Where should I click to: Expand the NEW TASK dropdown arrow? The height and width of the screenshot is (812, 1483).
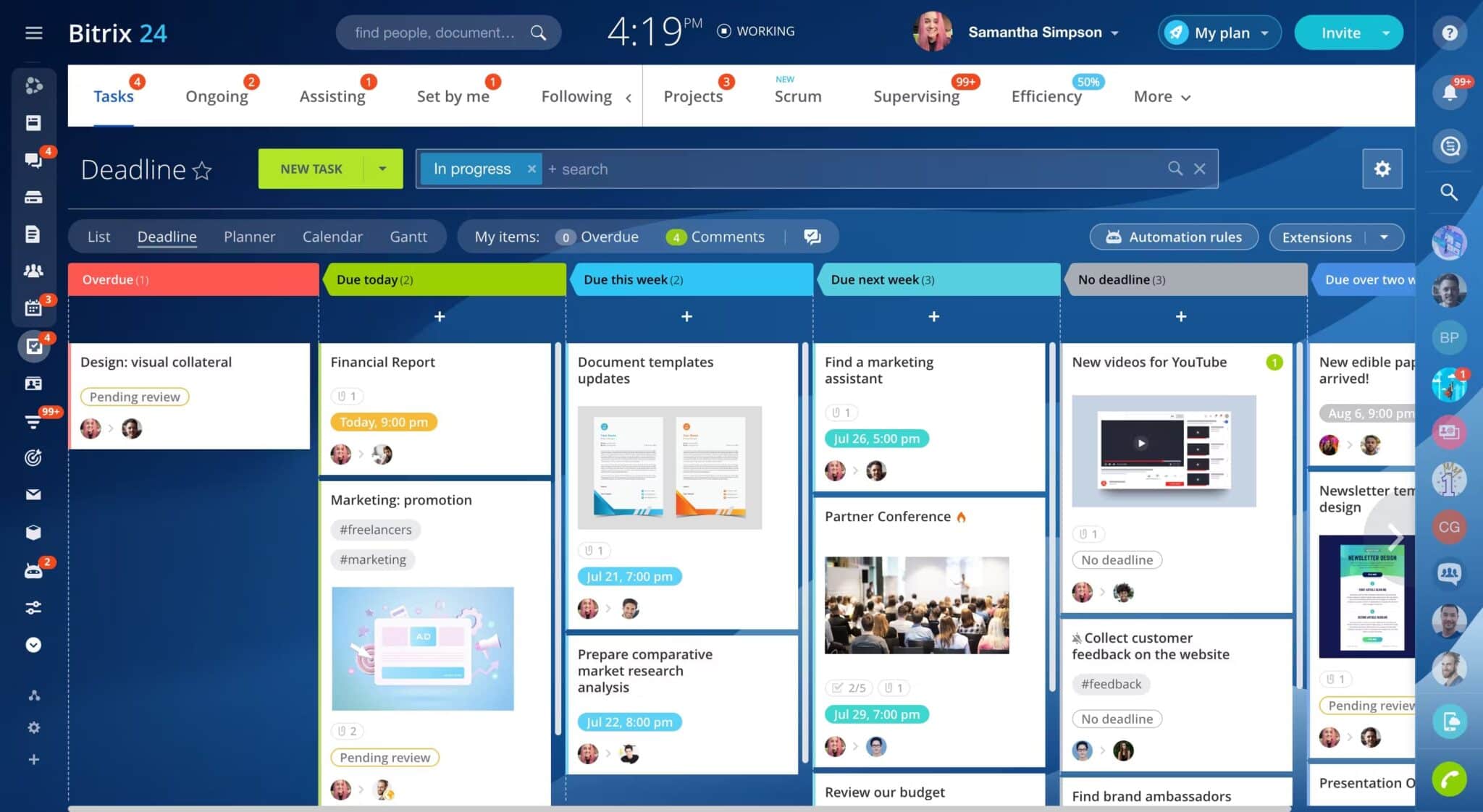pyautogui.click(x=383, y=169)
